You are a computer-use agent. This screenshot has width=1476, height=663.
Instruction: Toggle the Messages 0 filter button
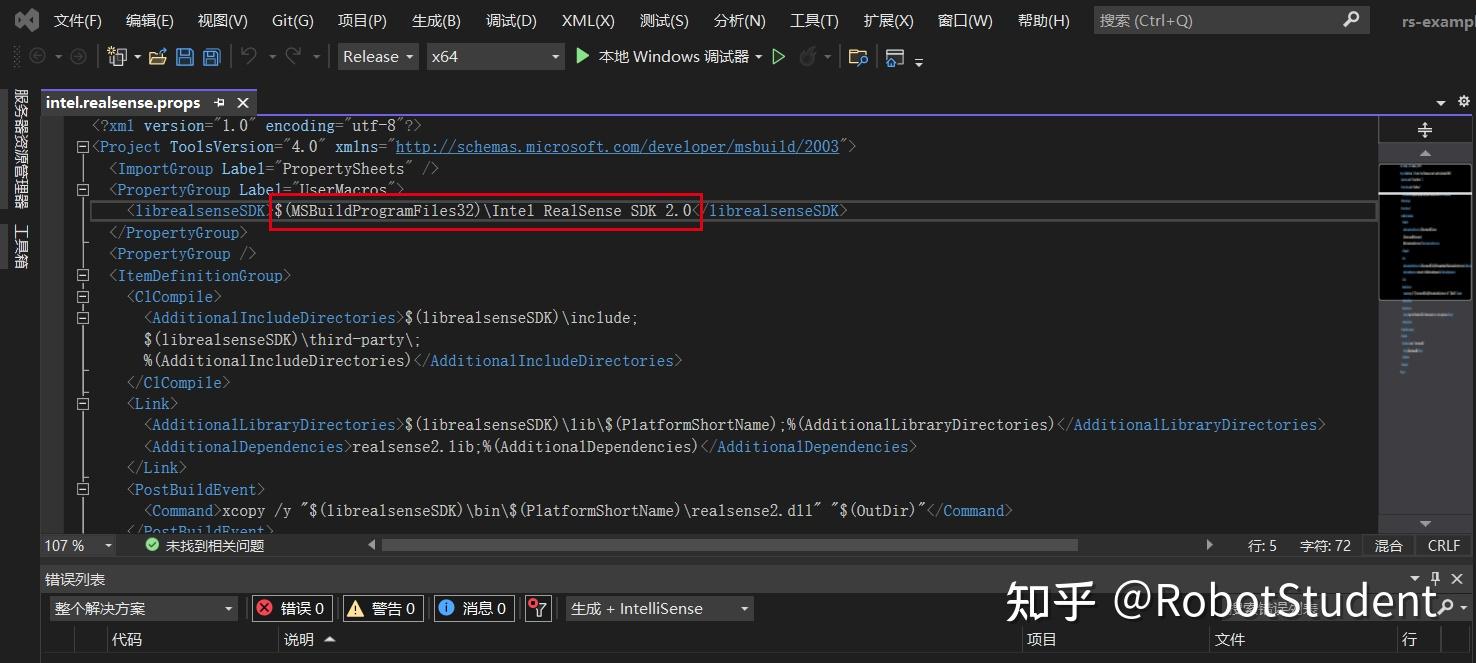[x=475, y=608]
